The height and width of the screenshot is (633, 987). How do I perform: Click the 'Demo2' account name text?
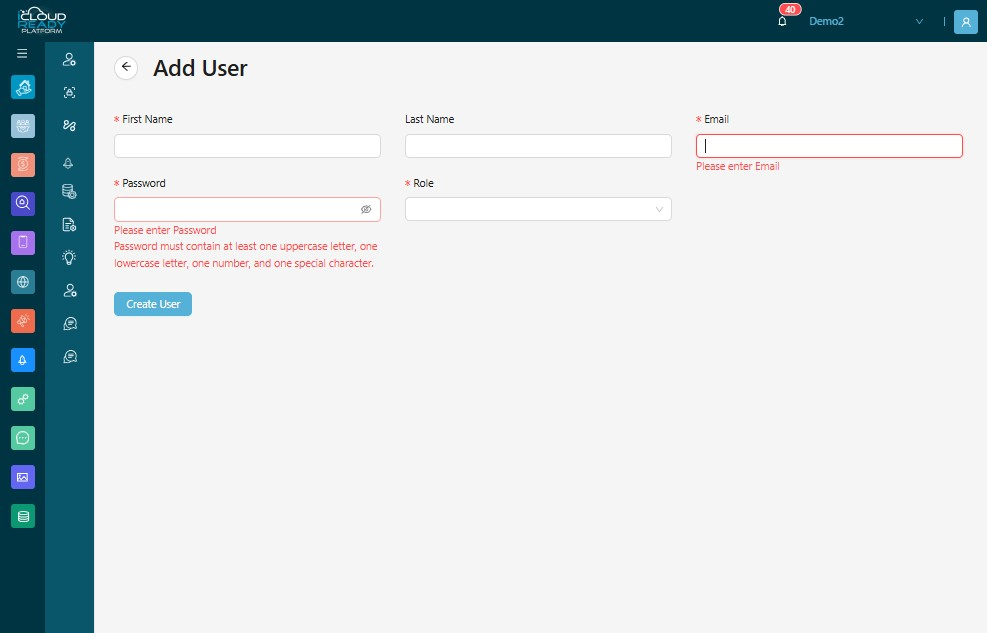pyautogui.click(x=826, y=21)
